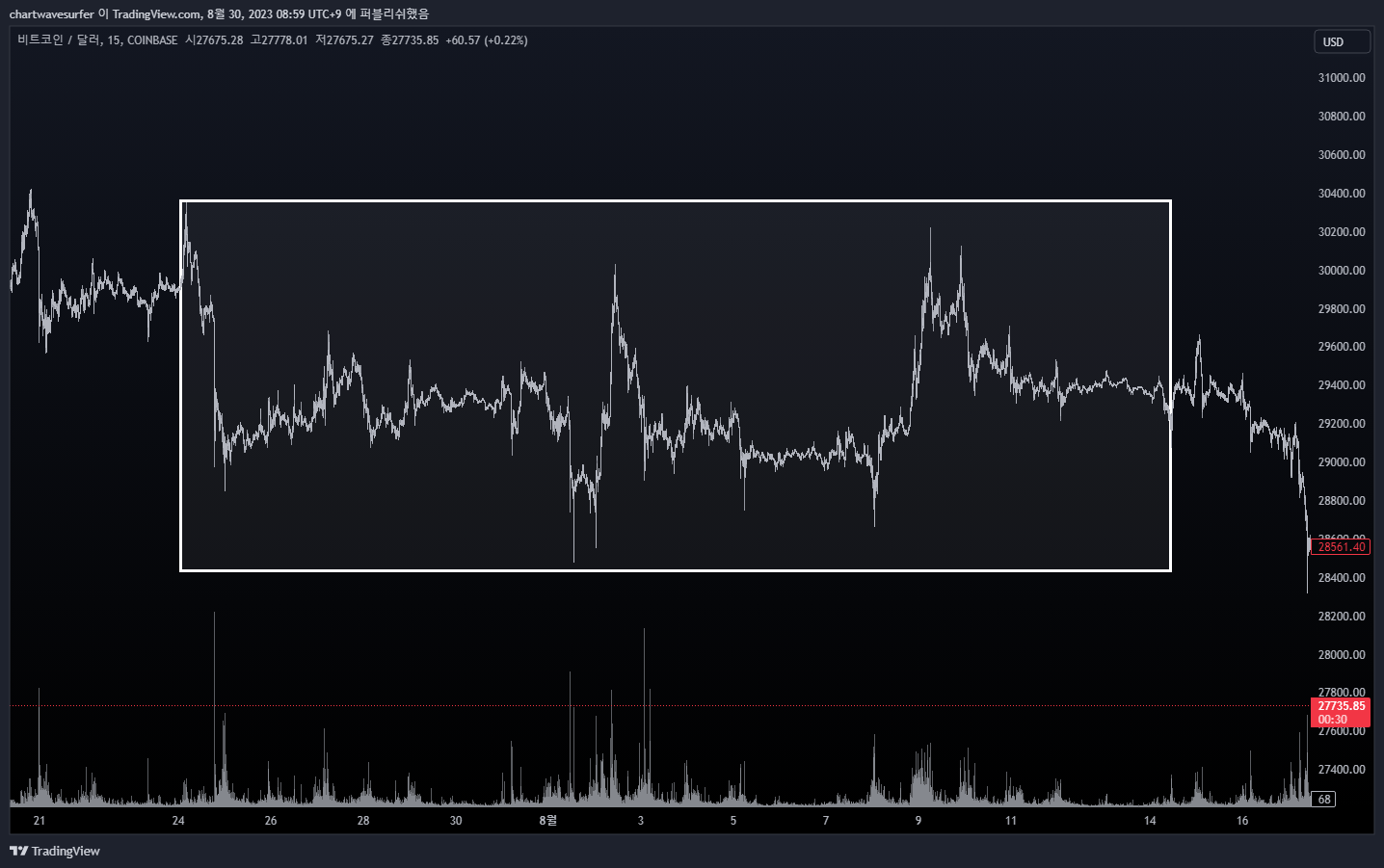Click the open value 시27675.28
Viewport: 1384px width, 868px height.
(x=214, y=39)
